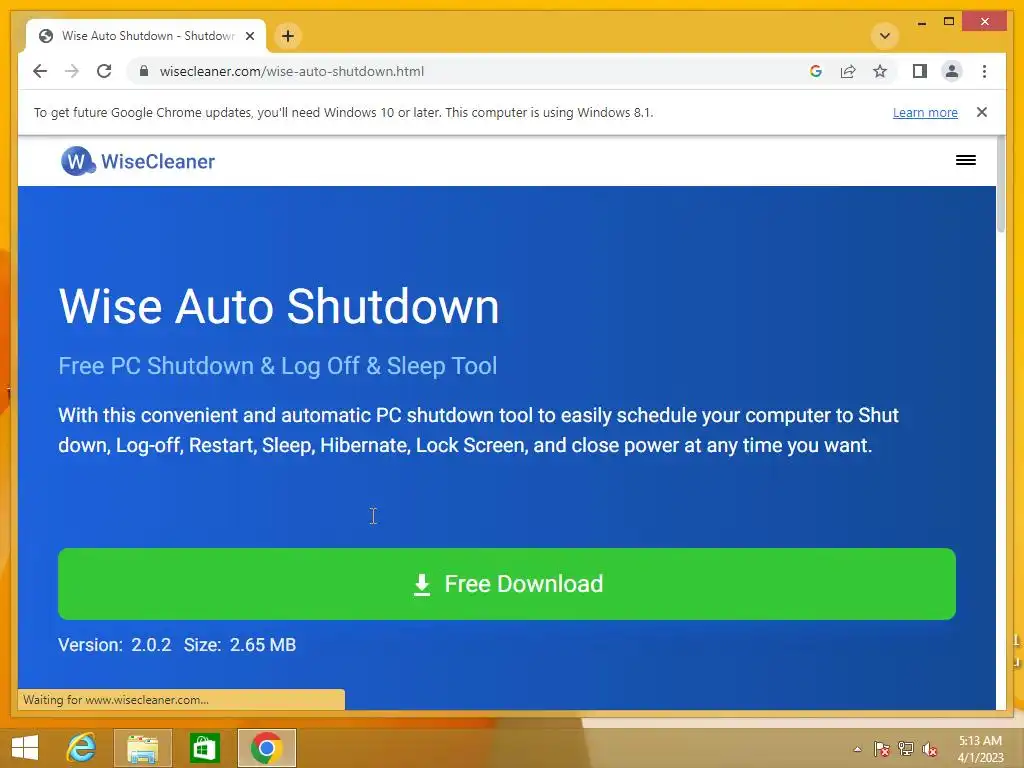Open the Chrome side panel

point(920,71)
